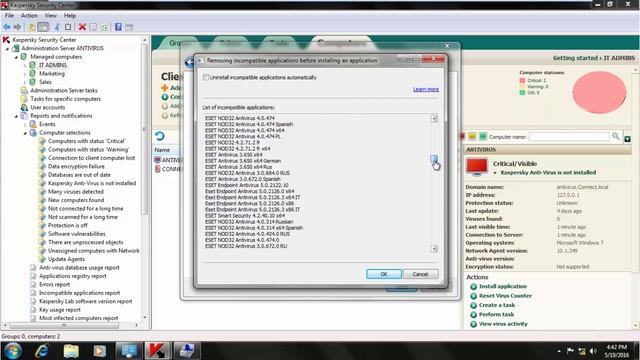Image resolution: width=640 pixels, height=360 pixels.
Task: Check Uninstall incompatible applications automatically
Action: (x=206, y=77)
